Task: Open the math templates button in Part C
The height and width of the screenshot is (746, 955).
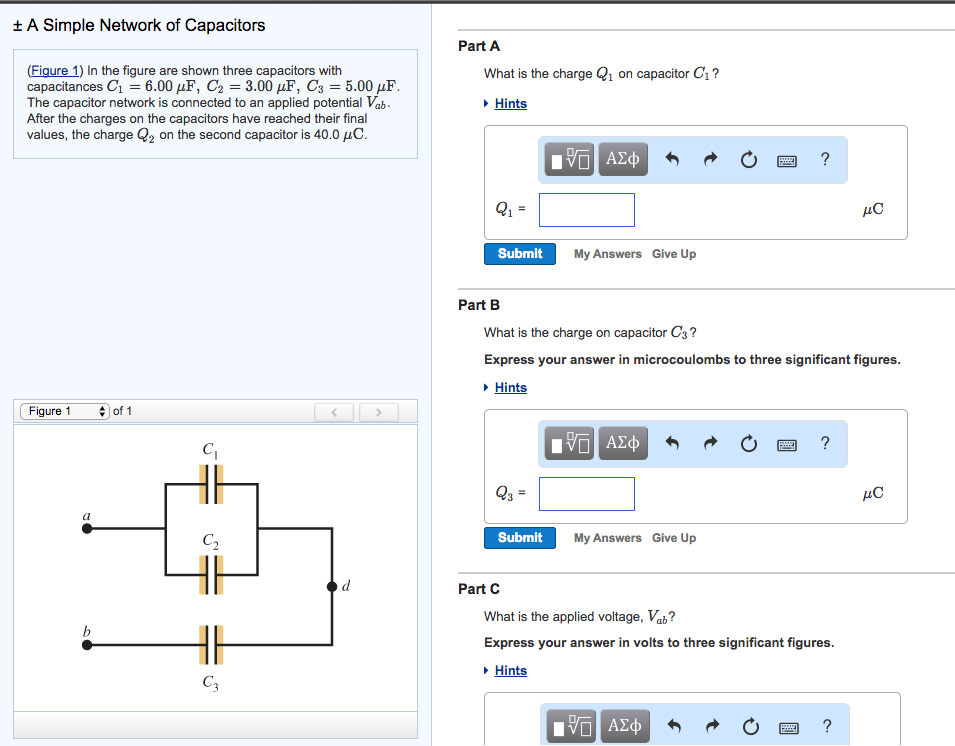Action: tap(571, 726)
